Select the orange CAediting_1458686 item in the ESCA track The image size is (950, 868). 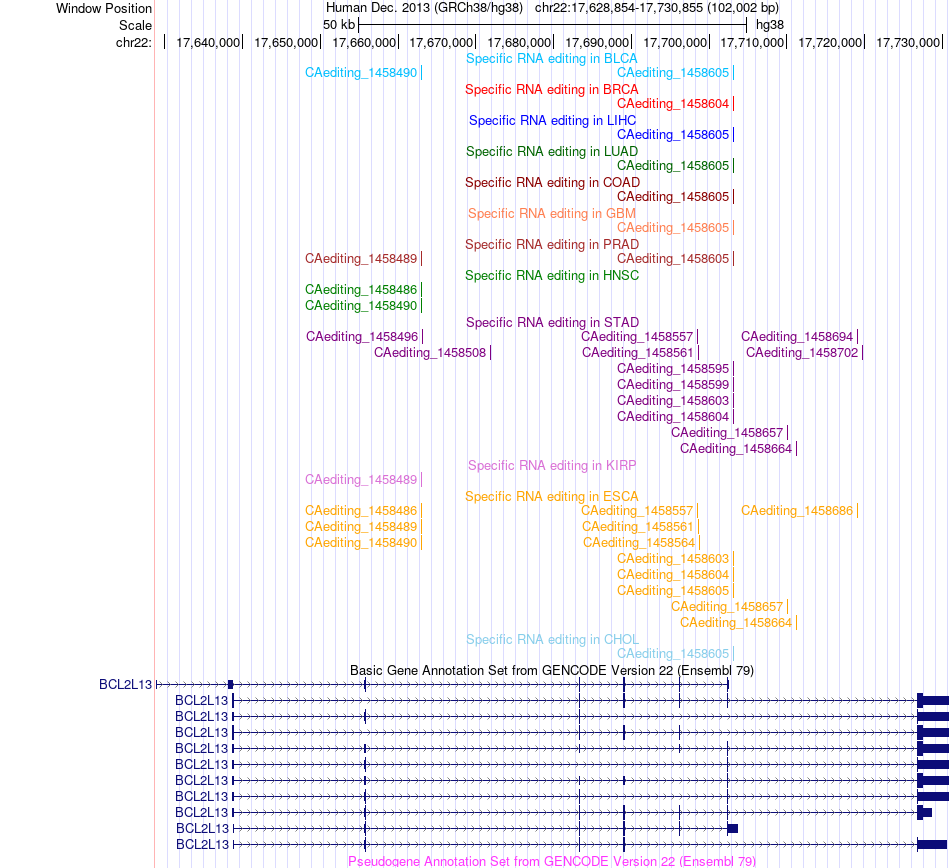click(x=797, y=511)
